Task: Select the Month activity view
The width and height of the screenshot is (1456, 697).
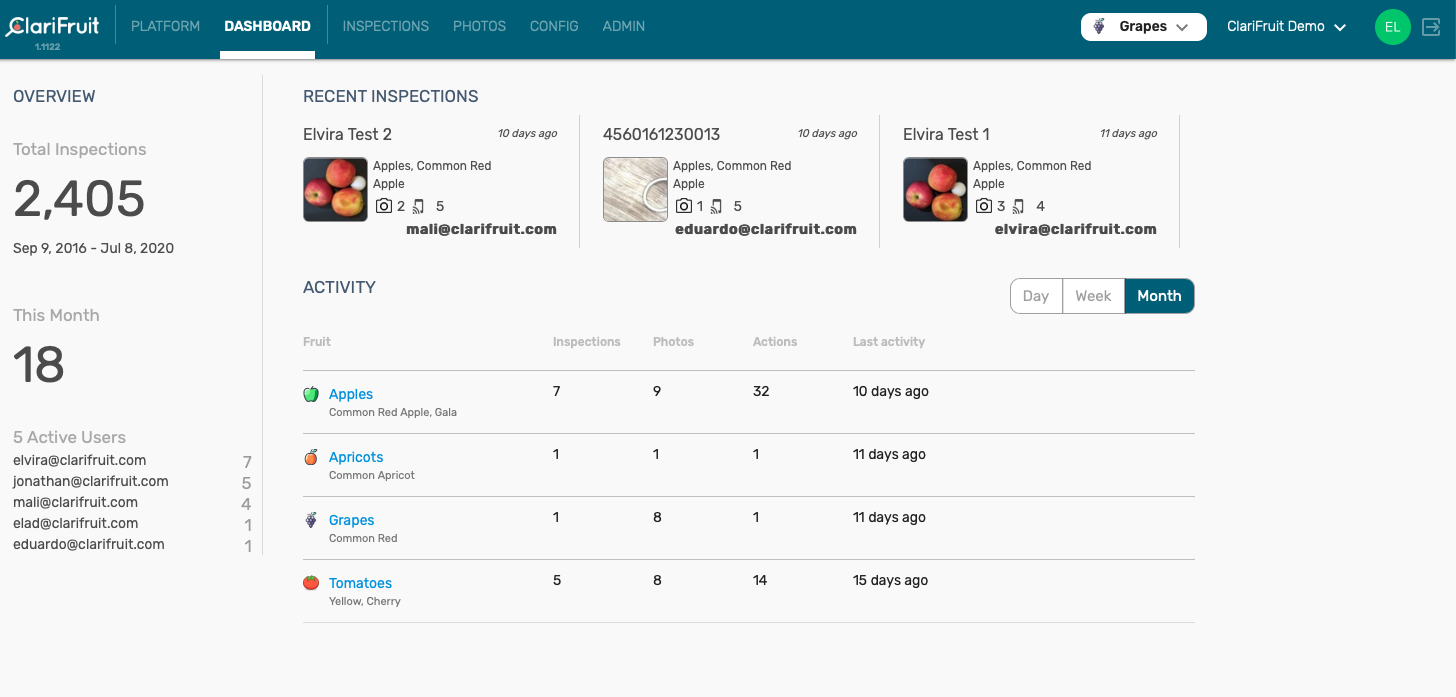Action: tap(1159, 296)
